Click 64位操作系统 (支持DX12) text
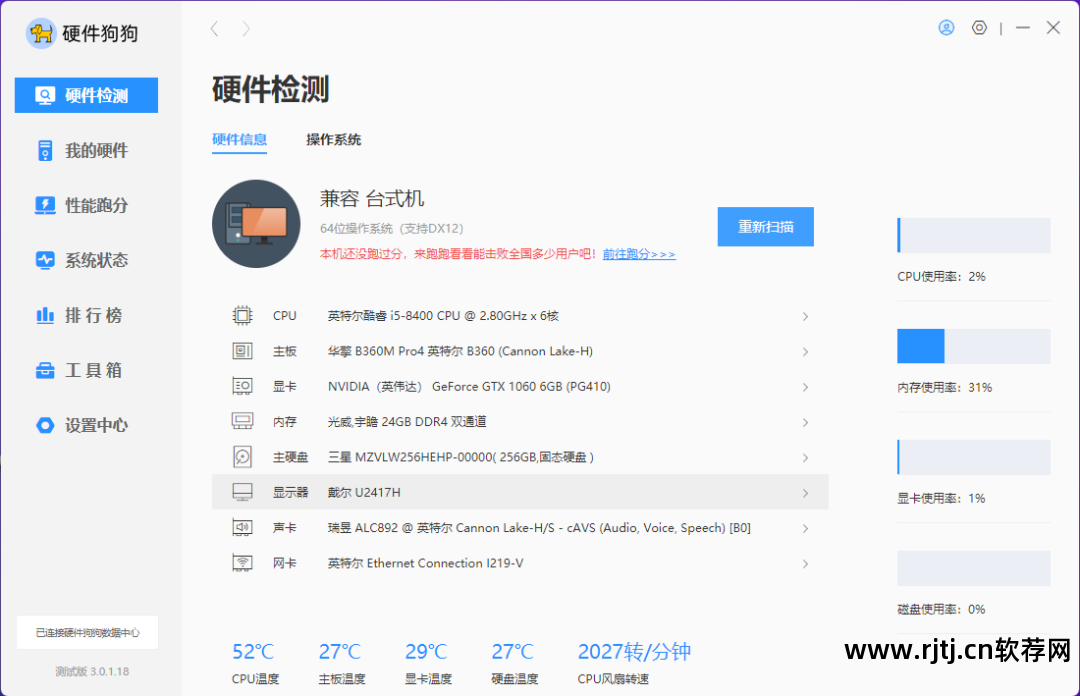 point(391,228)
